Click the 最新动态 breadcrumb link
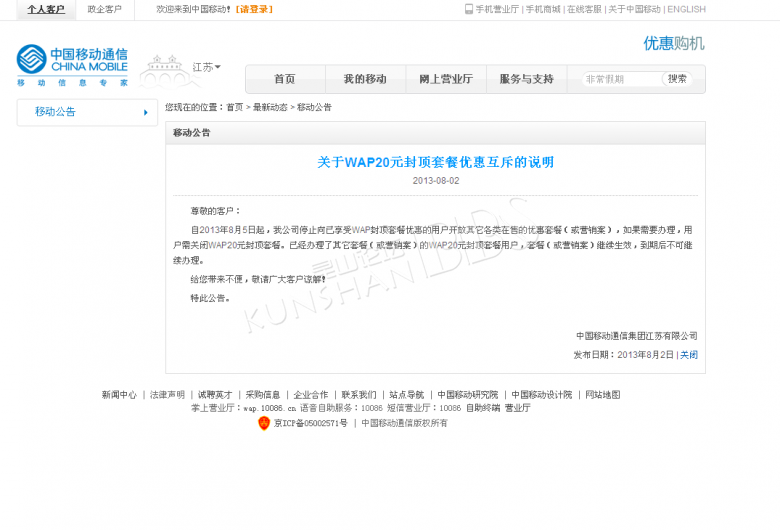 270,107
